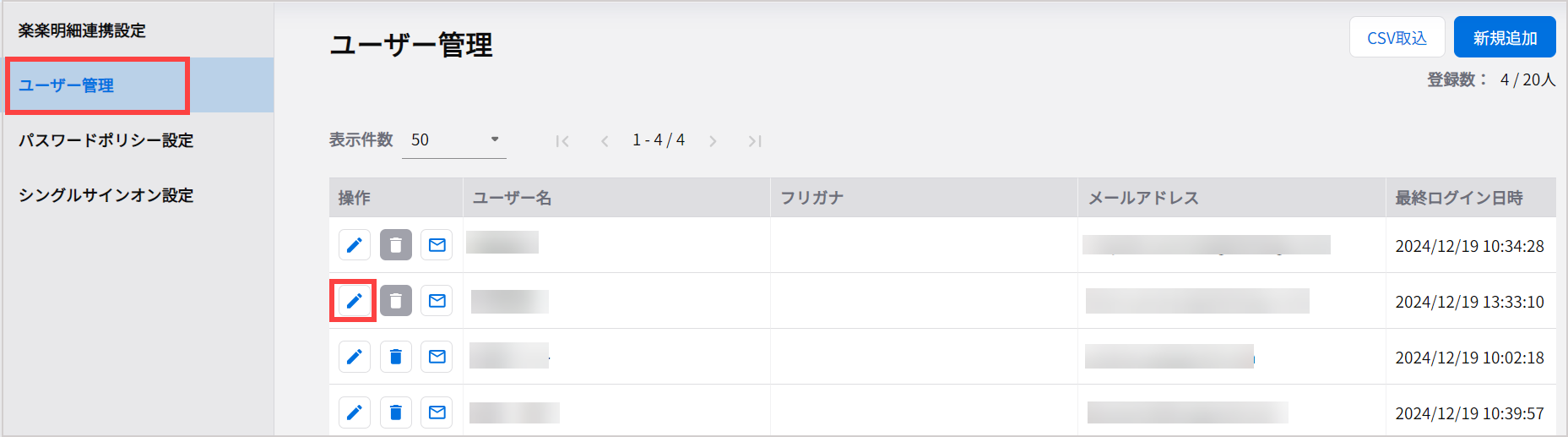Screen dimensions: 1568x437
Task: Click envelope mail icon in third user row
Action: pyautogui.click(x=437, y=357)
